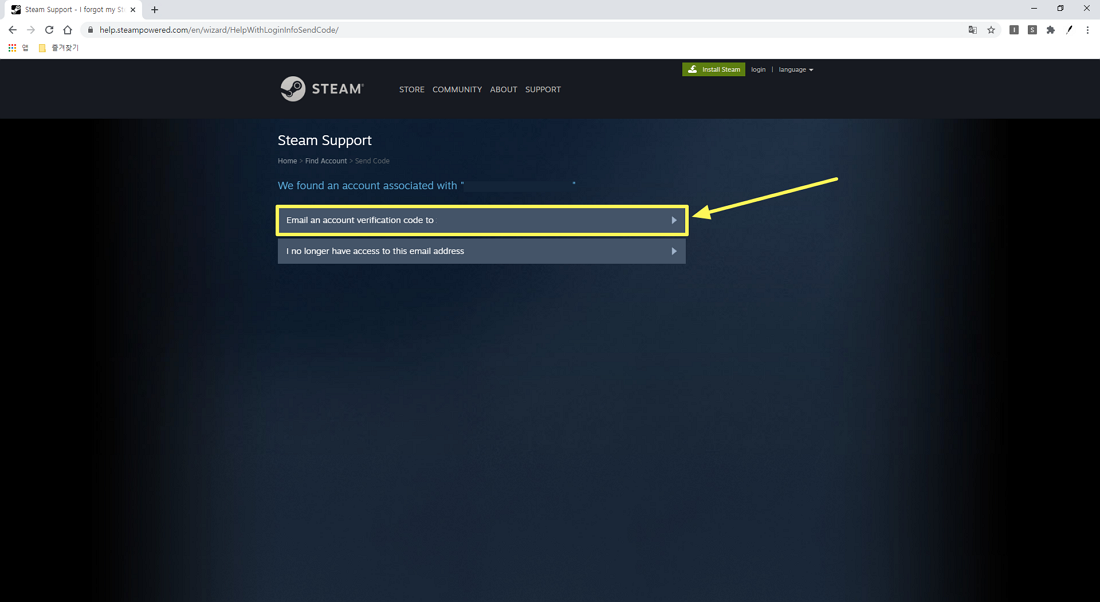1100x602 pixels.
Task: Open the ABOUT menu item
Action: [503, 90]
